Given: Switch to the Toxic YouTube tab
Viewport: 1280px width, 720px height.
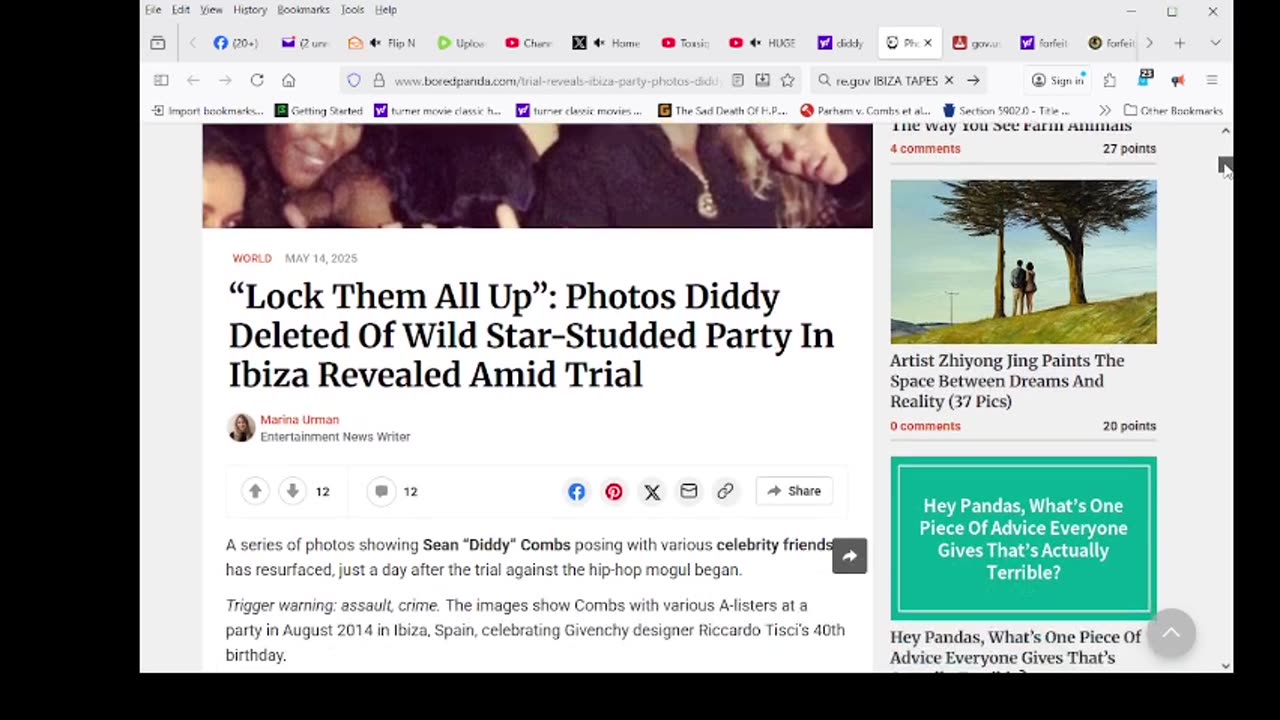Looking at the screenshot, I should click(685, 43).
